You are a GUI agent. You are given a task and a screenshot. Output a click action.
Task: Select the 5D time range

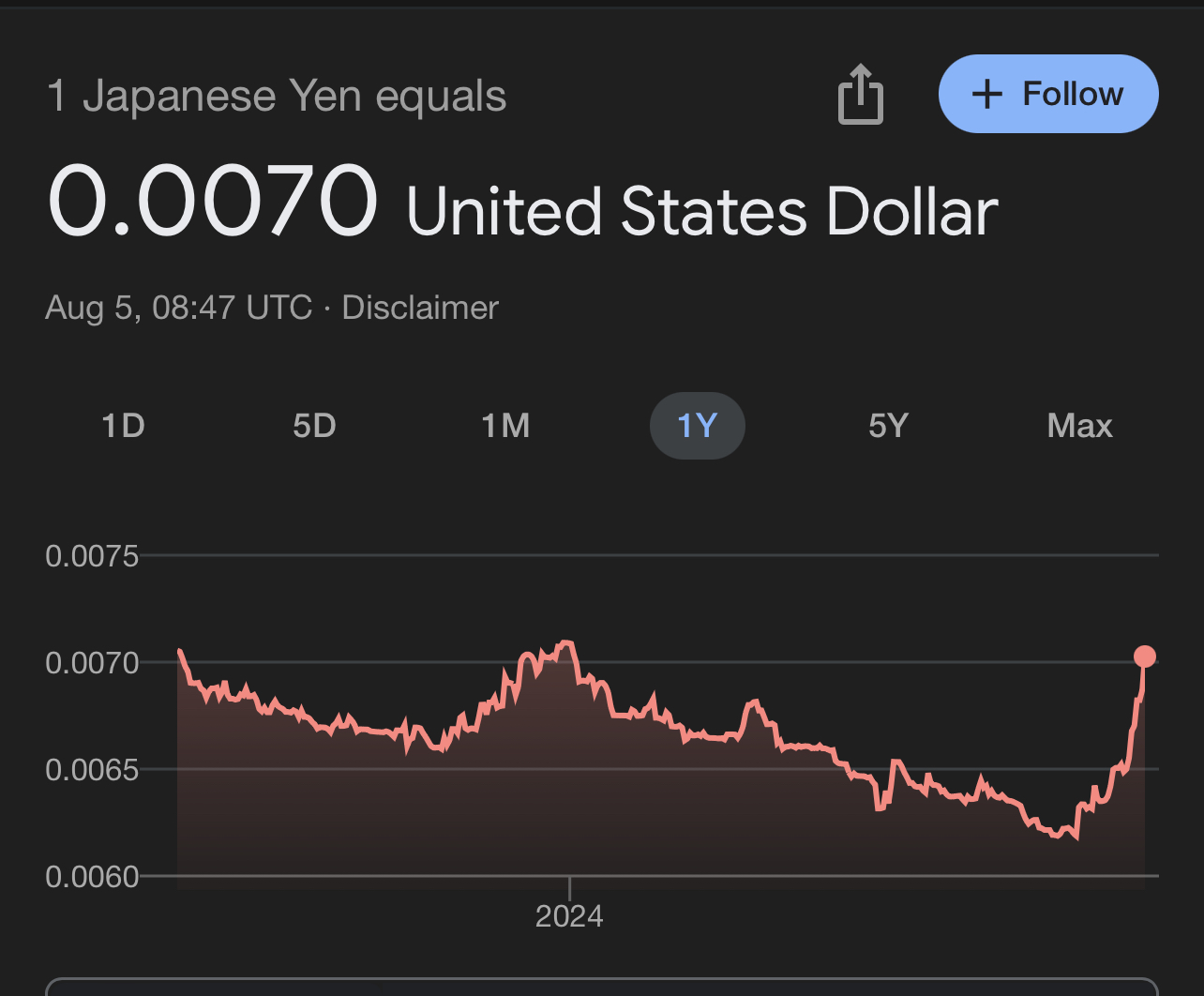tap(314, 426)
